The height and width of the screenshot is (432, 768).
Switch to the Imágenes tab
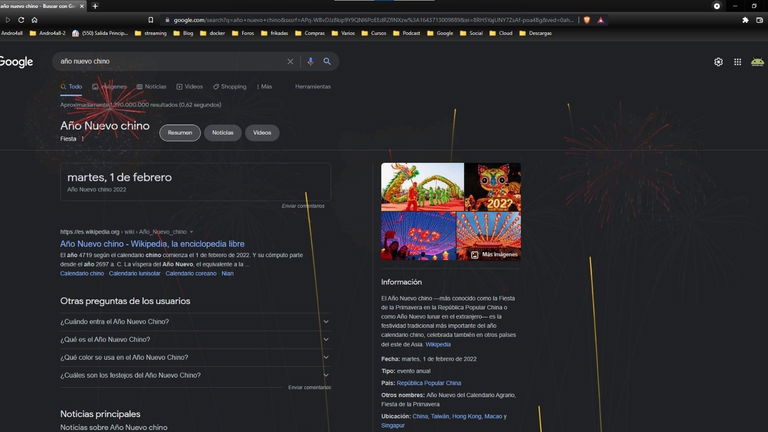click(110, 87)
